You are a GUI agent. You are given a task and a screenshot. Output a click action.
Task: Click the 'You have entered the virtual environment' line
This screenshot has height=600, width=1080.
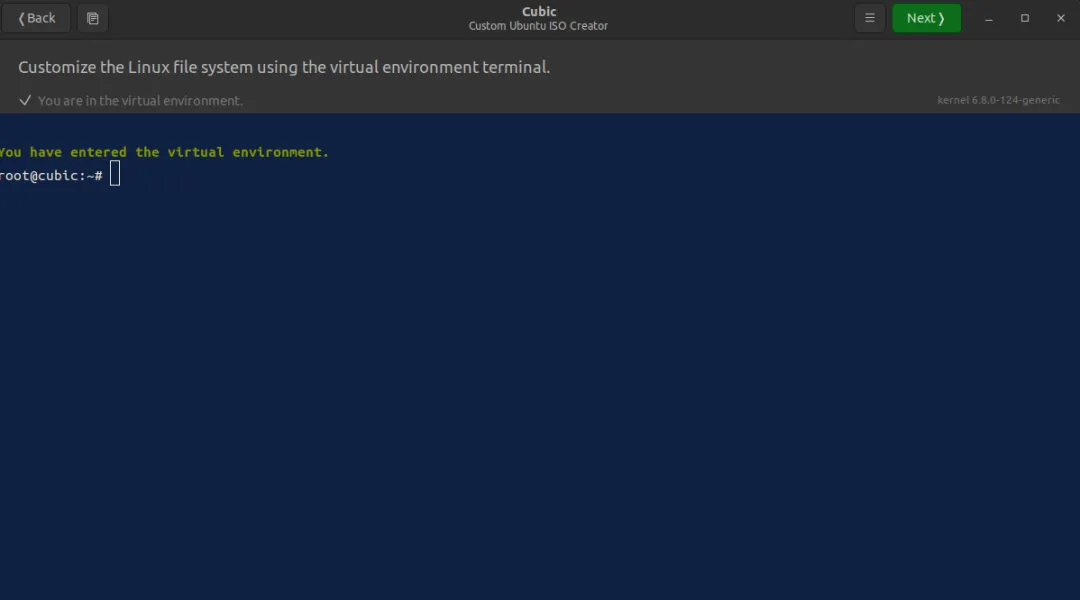[164, 152]
